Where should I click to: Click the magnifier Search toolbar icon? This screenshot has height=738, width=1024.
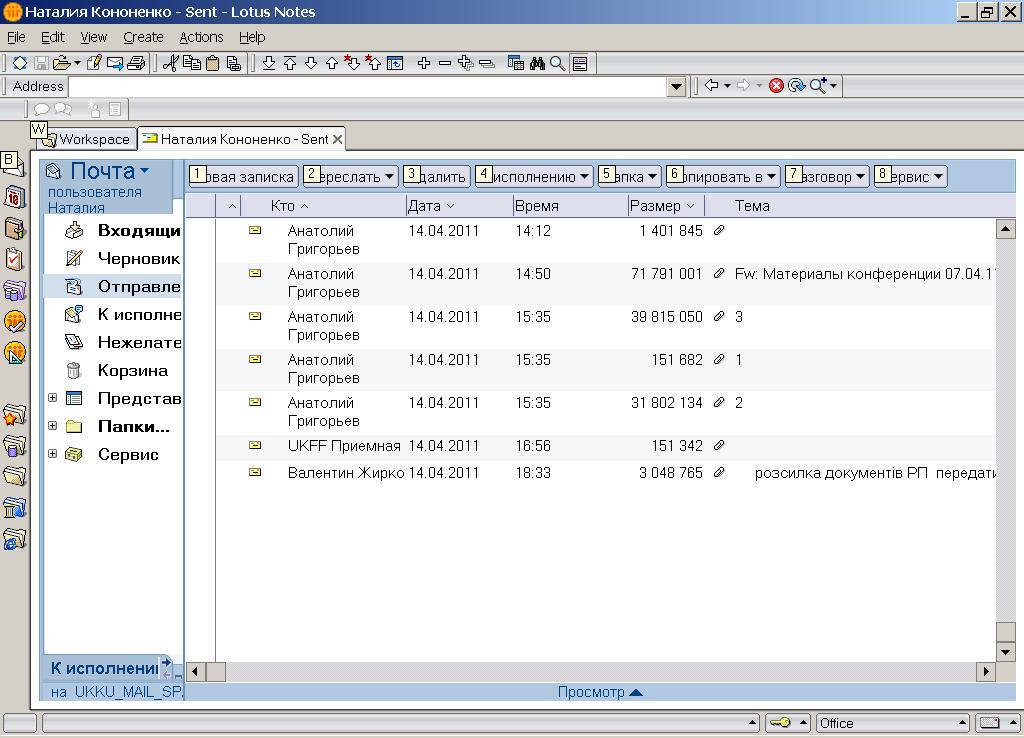tap(558, 63)
